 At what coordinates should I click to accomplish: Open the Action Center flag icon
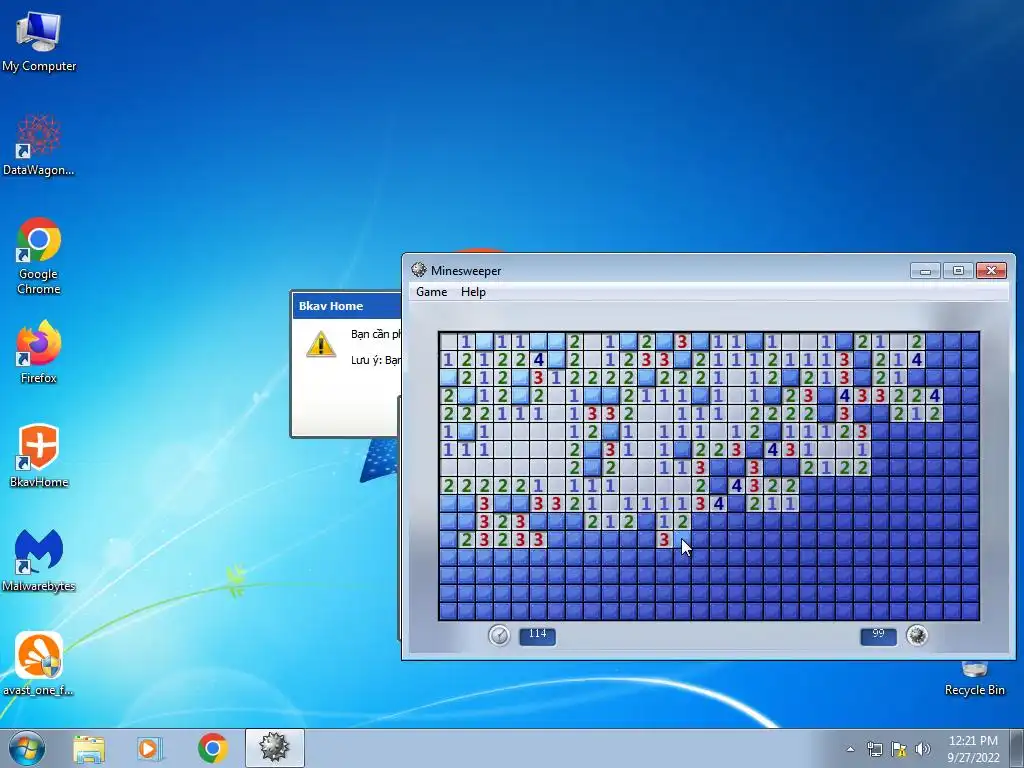(899, 749)
